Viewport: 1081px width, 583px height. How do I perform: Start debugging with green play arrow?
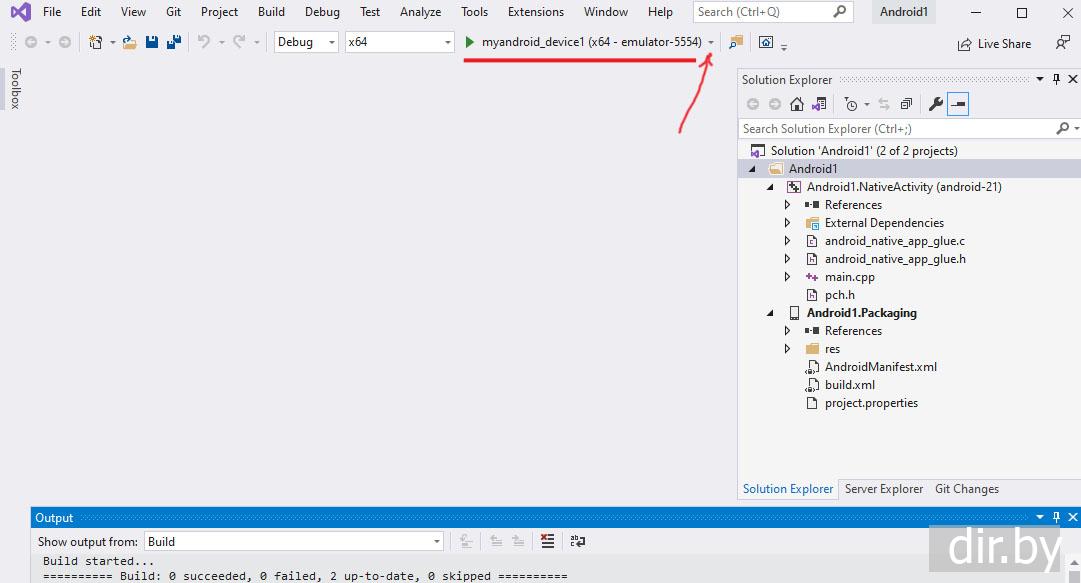(470, 42)
